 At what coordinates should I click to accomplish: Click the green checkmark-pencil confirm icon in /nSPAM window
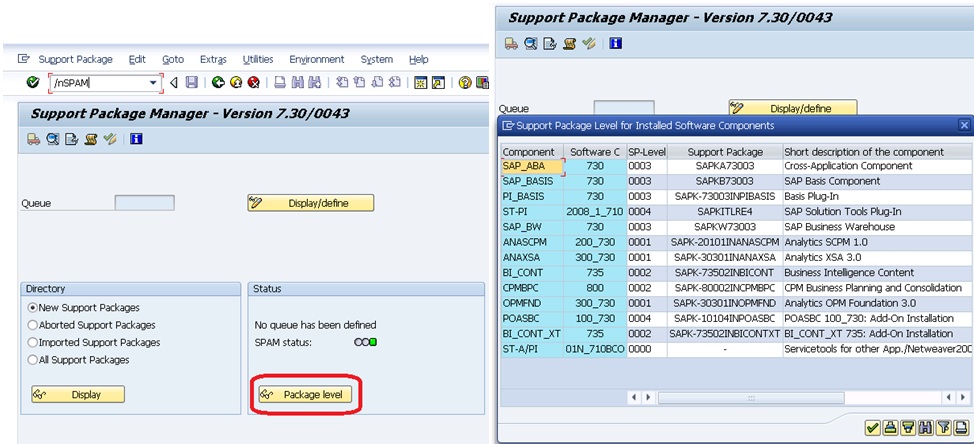coord(111,139)
